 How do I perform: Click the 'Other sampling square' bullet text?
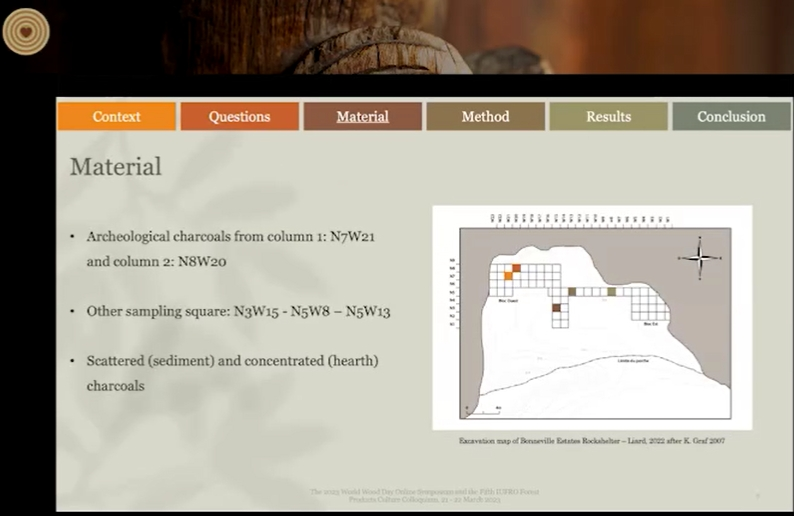click(x=238, y=311)
